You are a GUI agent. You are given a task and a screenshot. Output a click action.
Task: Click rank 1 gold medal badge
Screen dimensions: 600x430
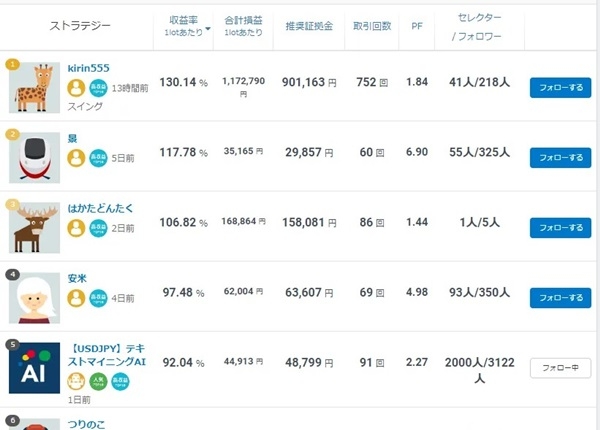13,64
